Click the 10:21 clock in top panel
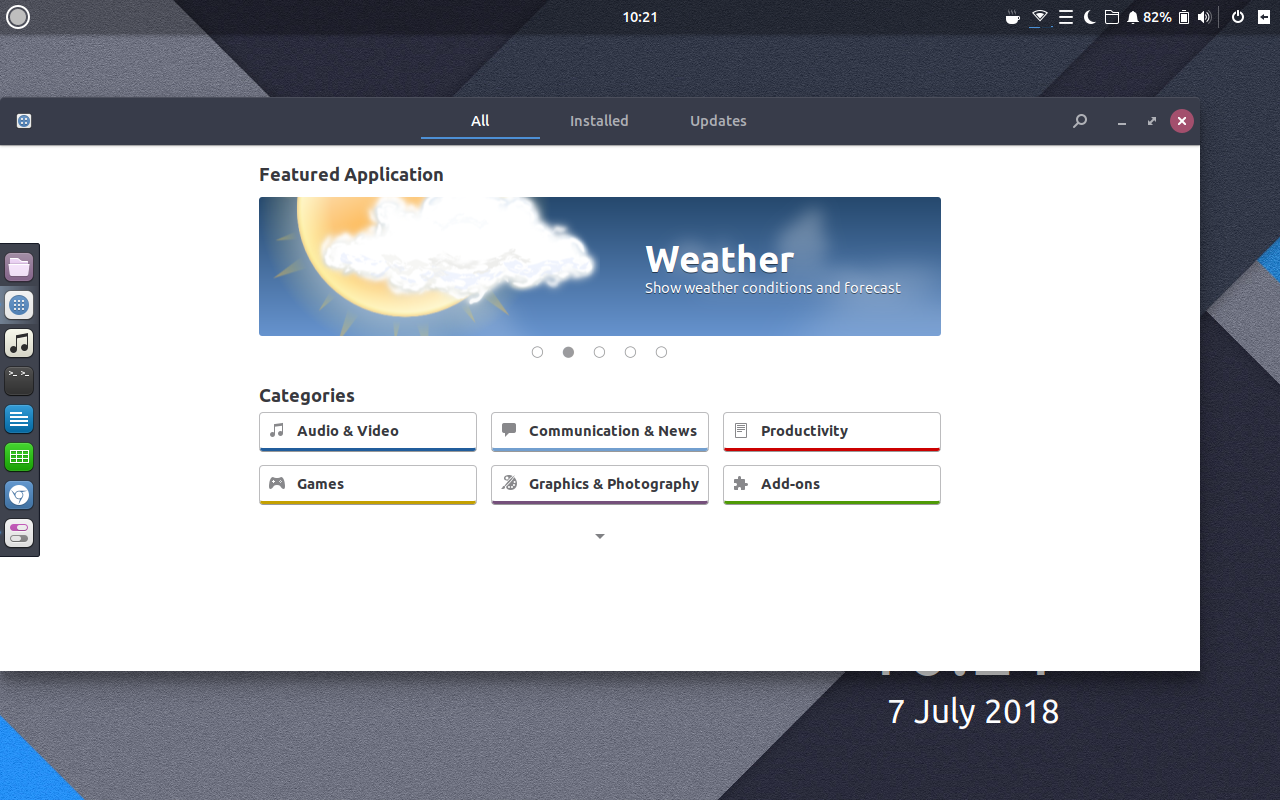 (640, 17)
